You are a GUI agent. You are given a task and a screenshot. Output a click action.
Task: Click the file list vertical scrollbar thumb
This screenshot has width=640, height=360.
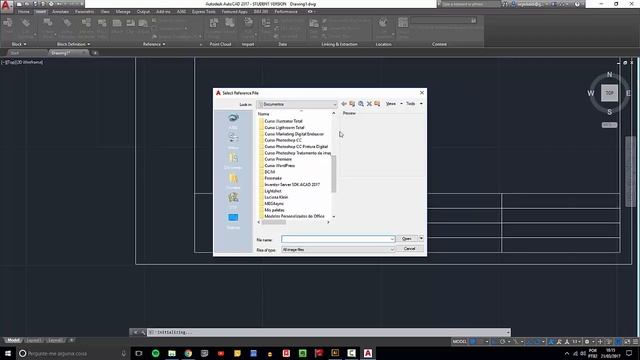point(333,173)
